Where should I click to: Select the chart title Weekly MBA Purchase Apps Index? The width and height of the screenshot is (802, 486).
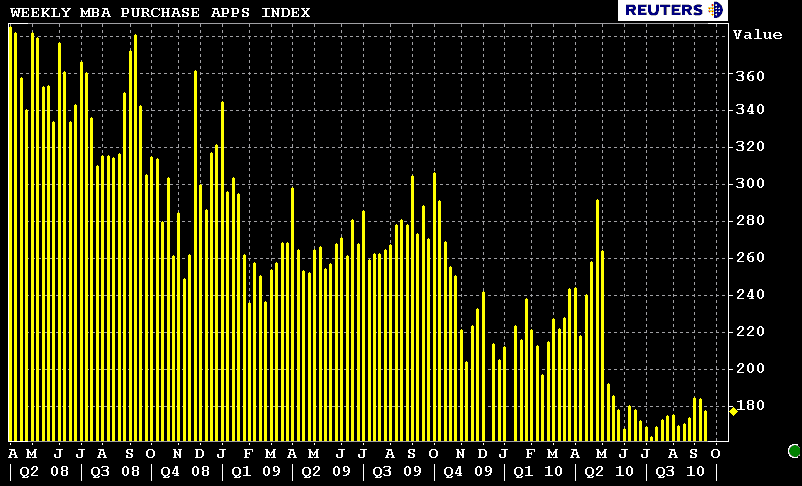coord(160,12)
